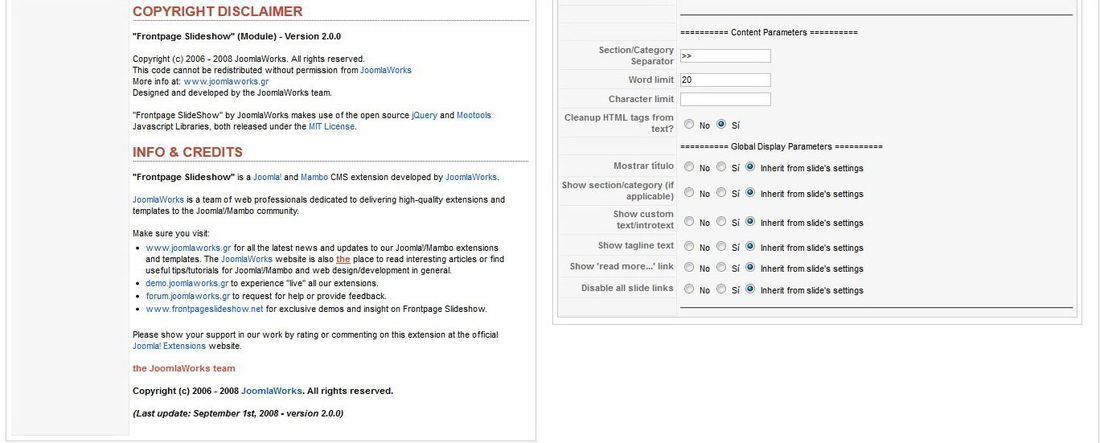Edit the Word limit field
The image size is (1100, 443).
tap(725, 80)
